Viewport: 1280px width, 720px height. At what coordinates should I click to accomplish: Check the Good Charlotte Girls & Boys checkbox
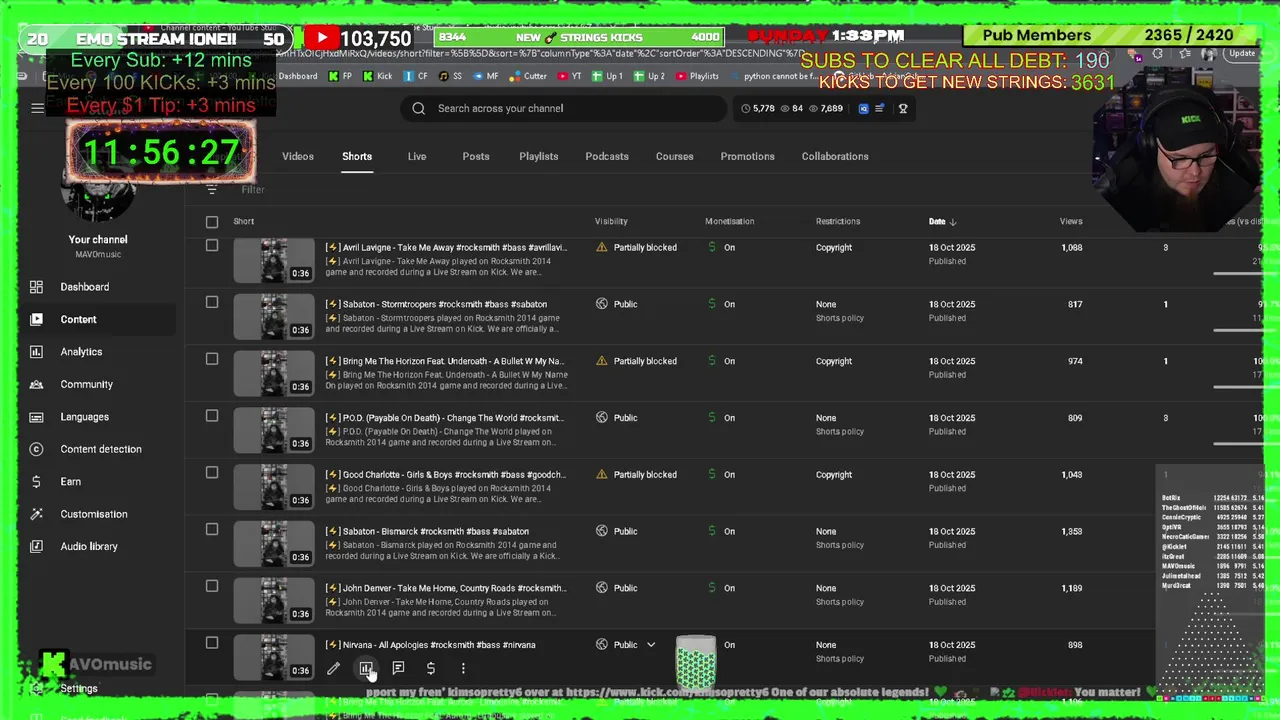(211, 473)
